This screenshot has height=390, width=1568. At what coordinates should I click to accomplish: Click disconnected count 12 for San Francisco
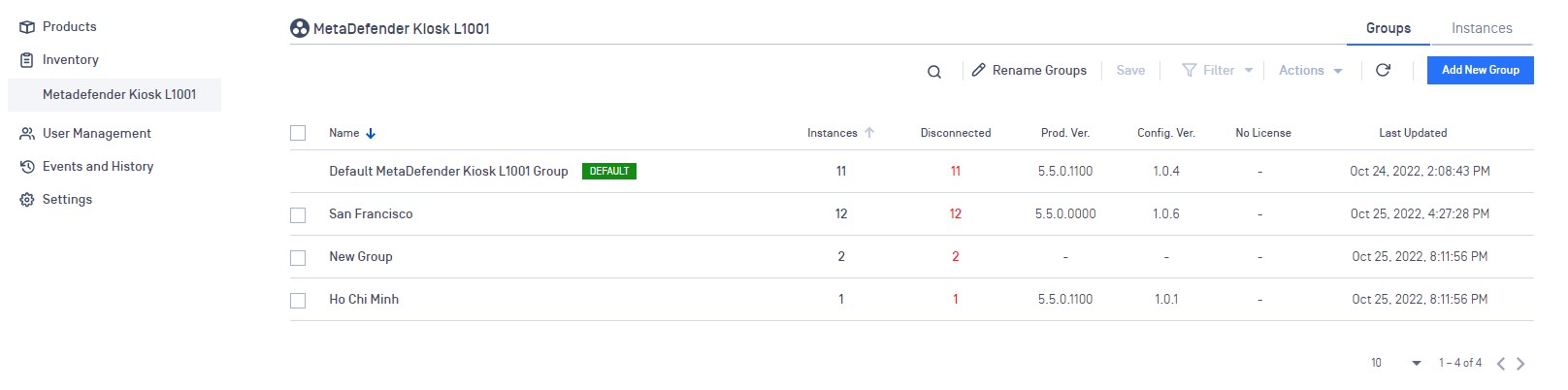pyautogui.click(x=956, y=214)
